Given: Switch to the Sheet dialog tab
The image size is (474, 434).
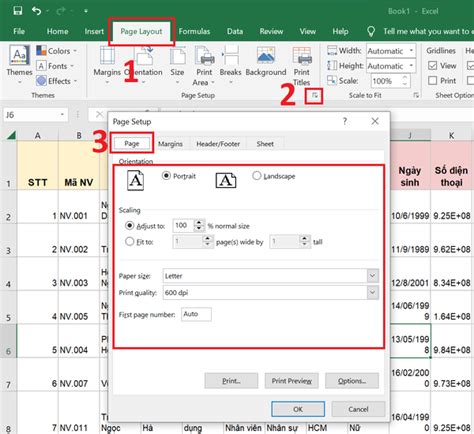Looking at the screenshot, I should coord(265,144).
